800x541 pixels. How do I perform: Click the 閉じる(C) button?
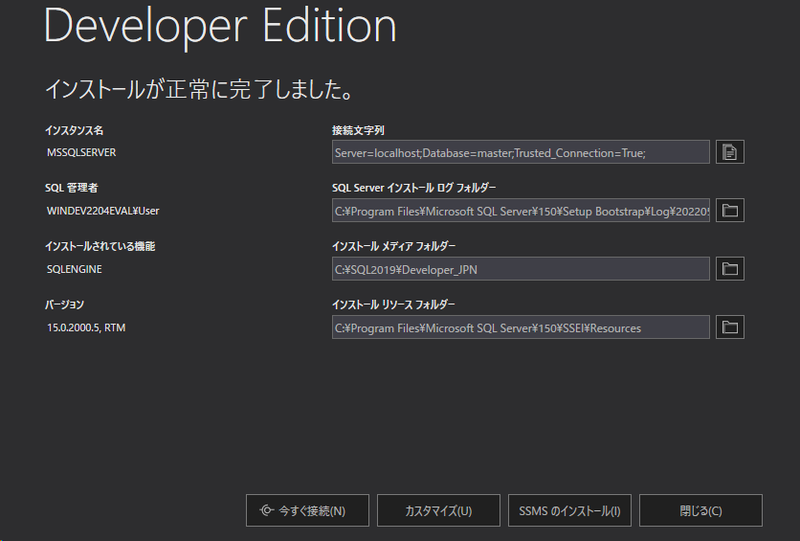point(701,510)
